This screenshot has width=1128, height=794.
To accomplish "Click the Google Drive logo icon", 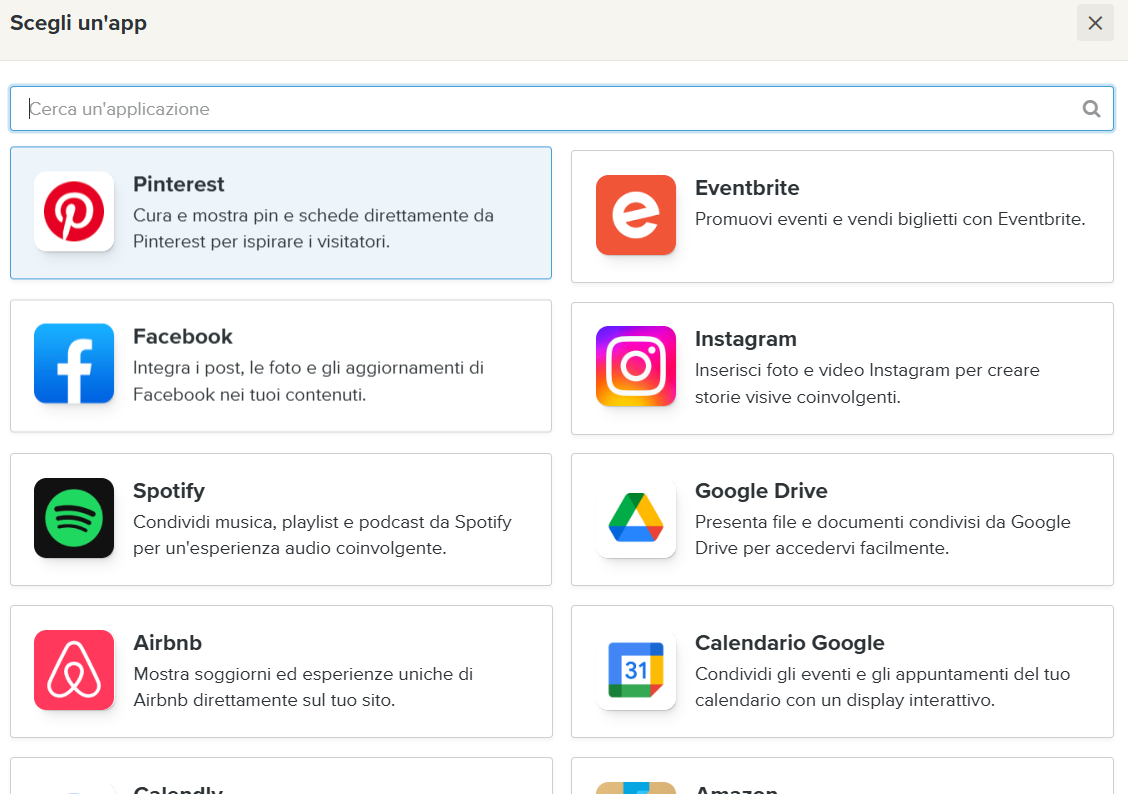I will point(636,518).
